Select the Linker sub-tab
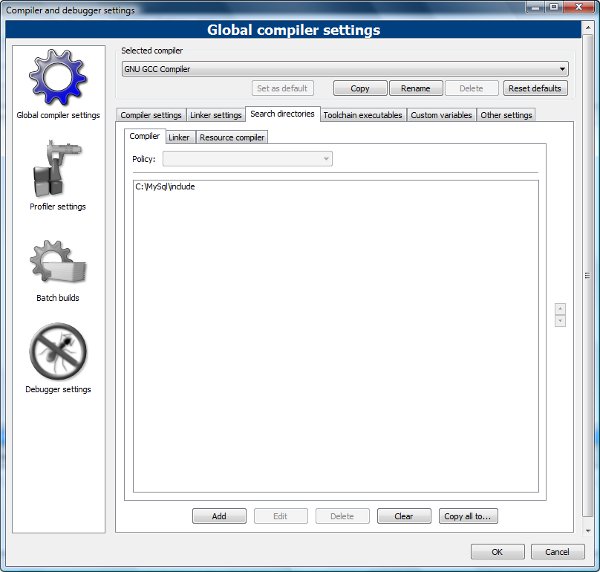The image size is (600, 572). tap(179, 137)
